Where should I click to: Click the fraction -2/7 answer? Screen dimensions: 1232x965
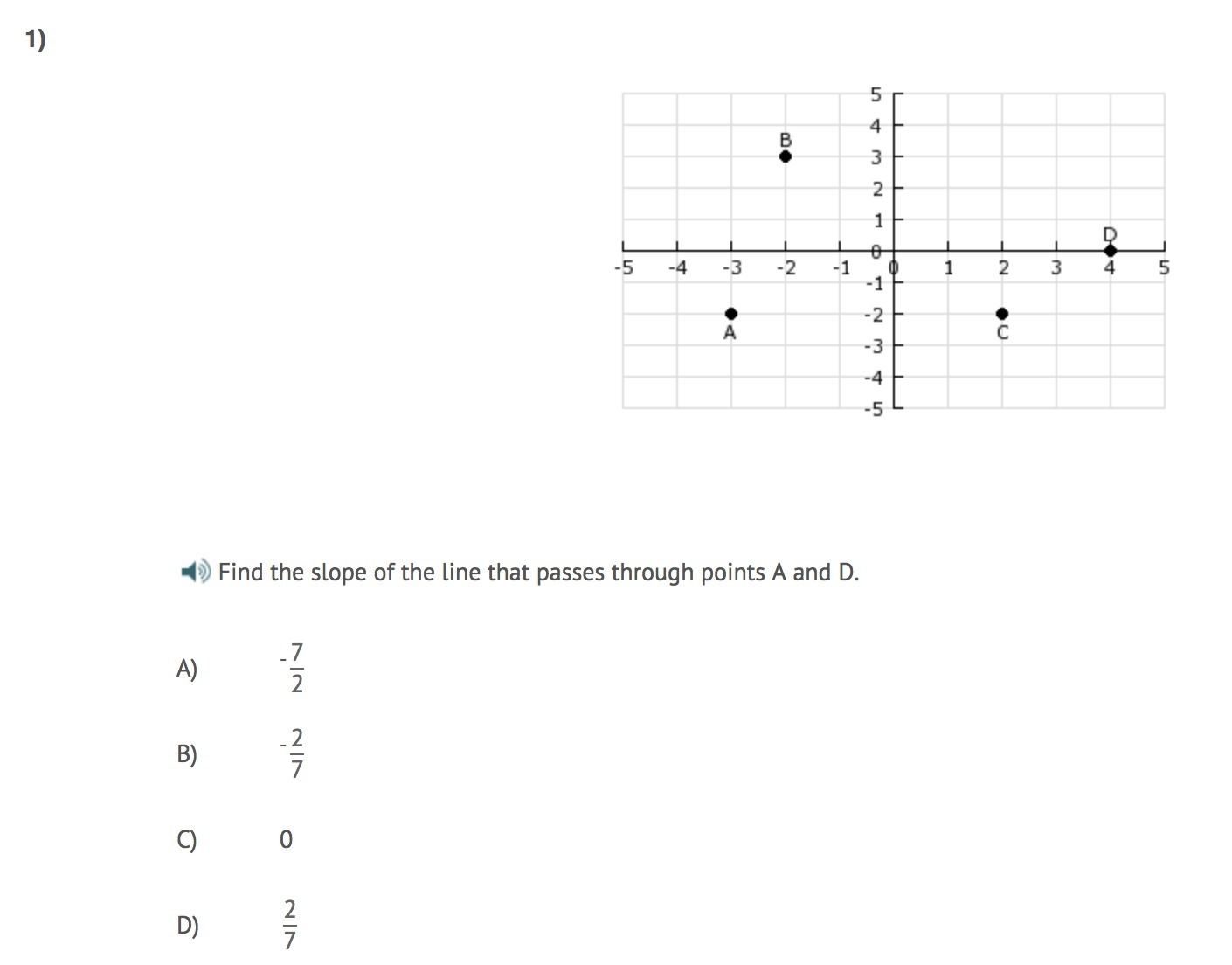[294, 753]
